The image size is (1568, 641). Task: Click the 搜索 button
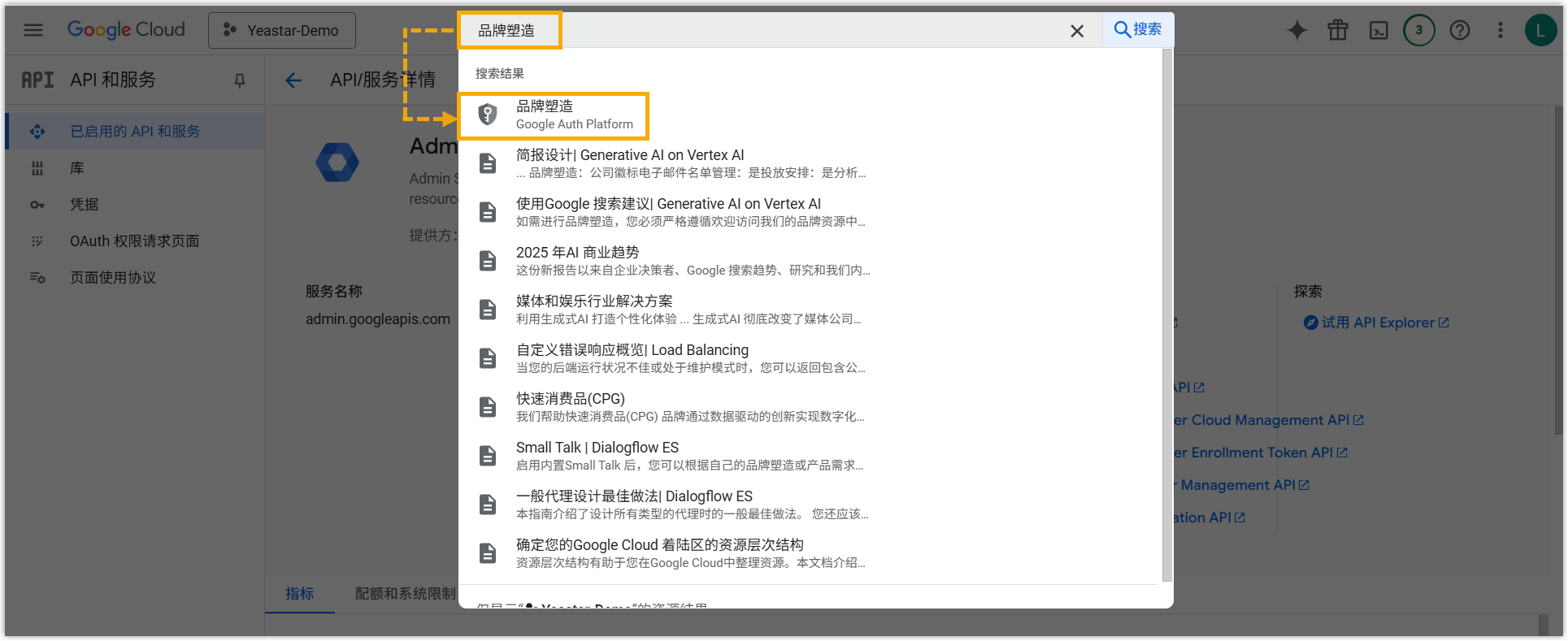coord(1138,29)
